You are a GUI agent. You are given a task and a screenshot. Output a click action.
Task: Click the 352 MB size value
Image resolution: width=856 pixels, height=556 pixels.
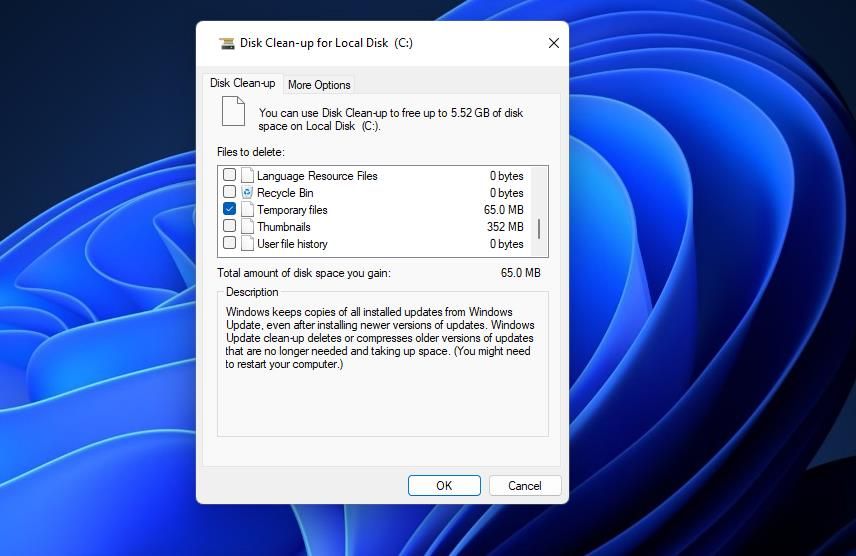[x=505, y=227]
